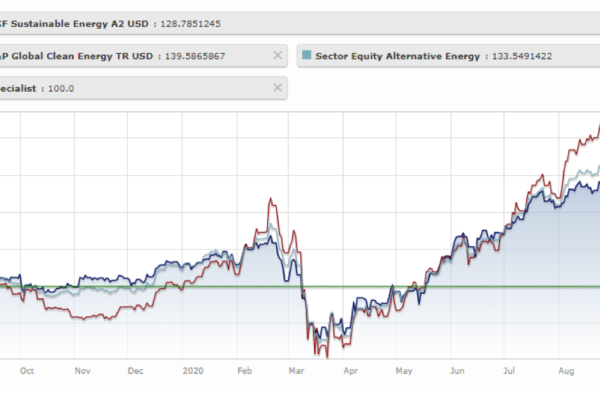Screen dimensions: 600x403
Task: Click the Sector Equity Alternative Energy label
Action: [399, 56]
